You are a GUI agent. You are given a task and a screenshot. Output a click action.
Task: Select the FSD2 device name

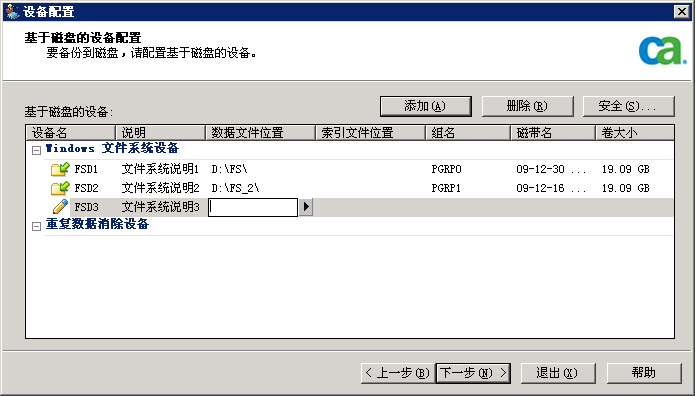point(86,188)
